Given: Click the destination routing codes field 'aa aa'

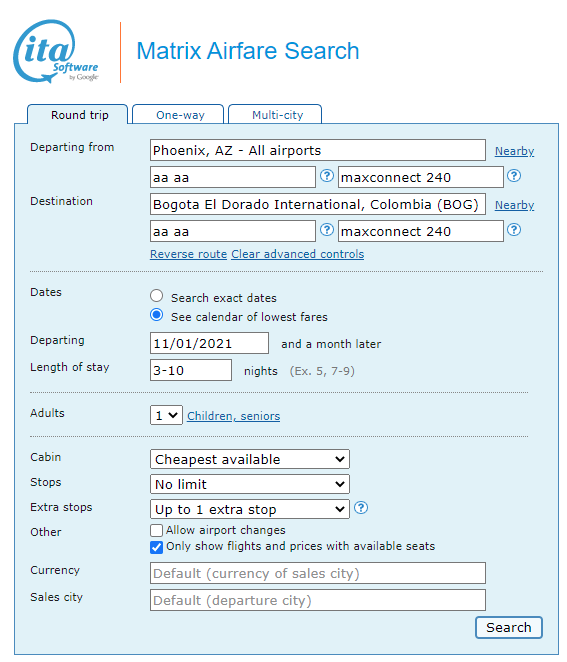Looking at the screenshot, I should [233, 231].
